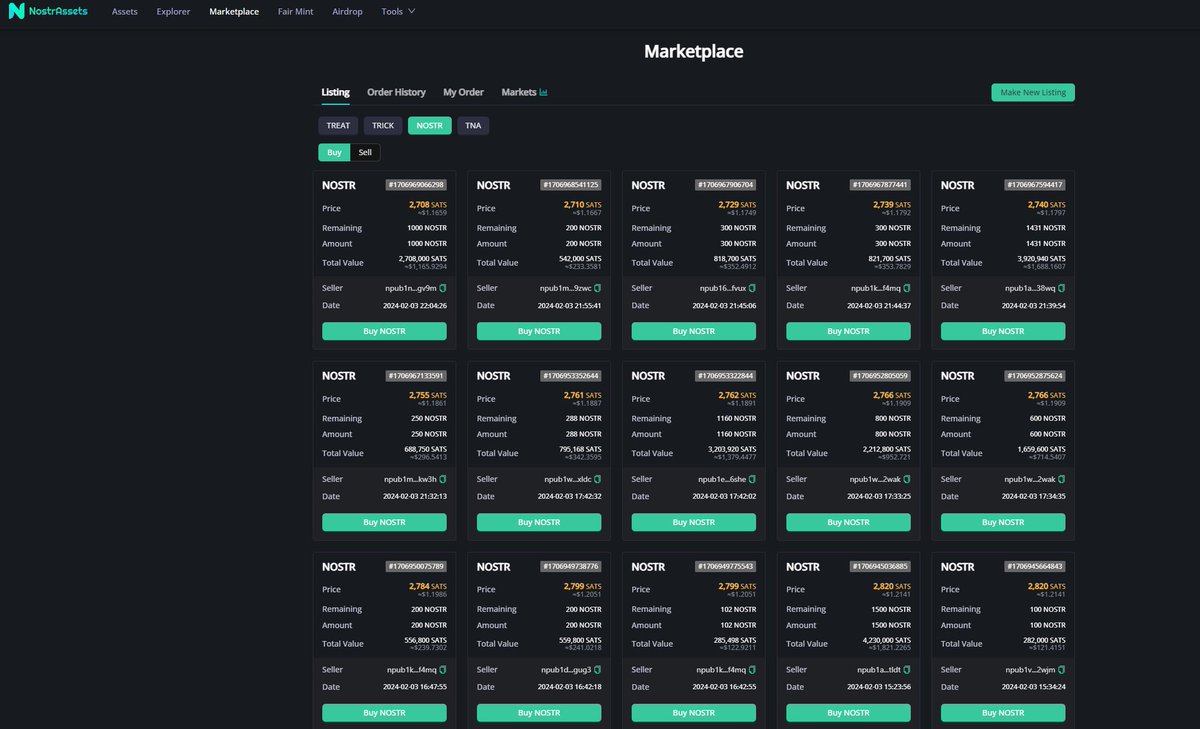Copy seller address npub1v...2wjm

click(1062, 670)
